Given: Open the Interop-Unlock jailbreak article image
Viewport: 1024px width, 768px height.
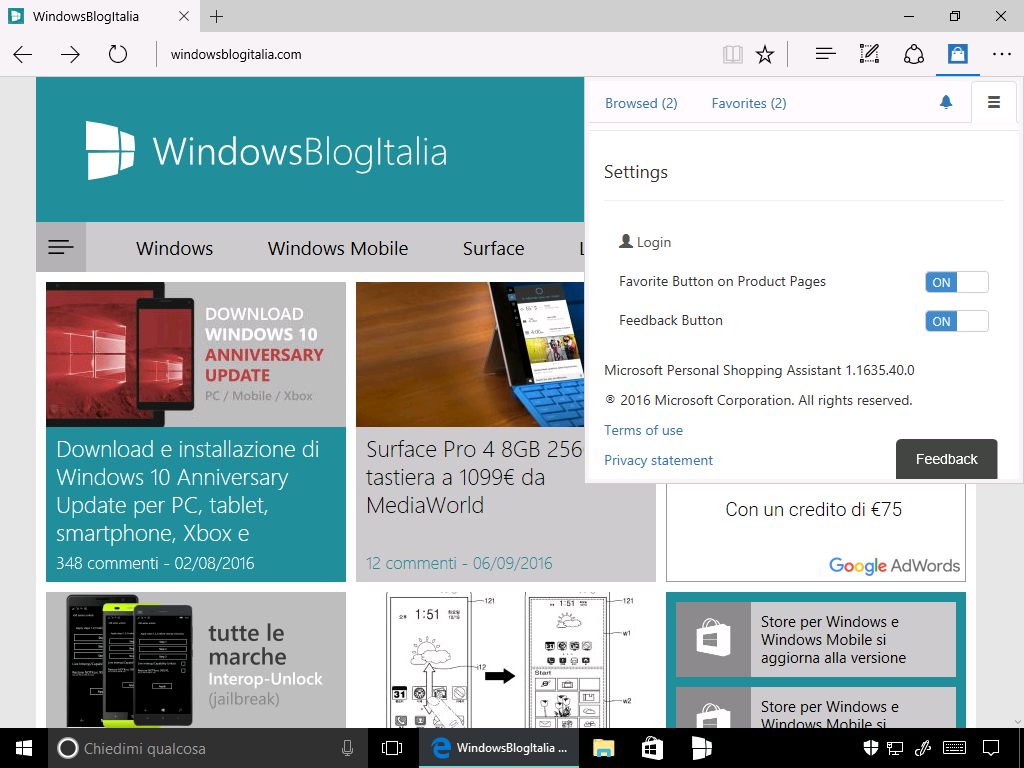Looking at the screenshot, I should (x=196, y=660).
